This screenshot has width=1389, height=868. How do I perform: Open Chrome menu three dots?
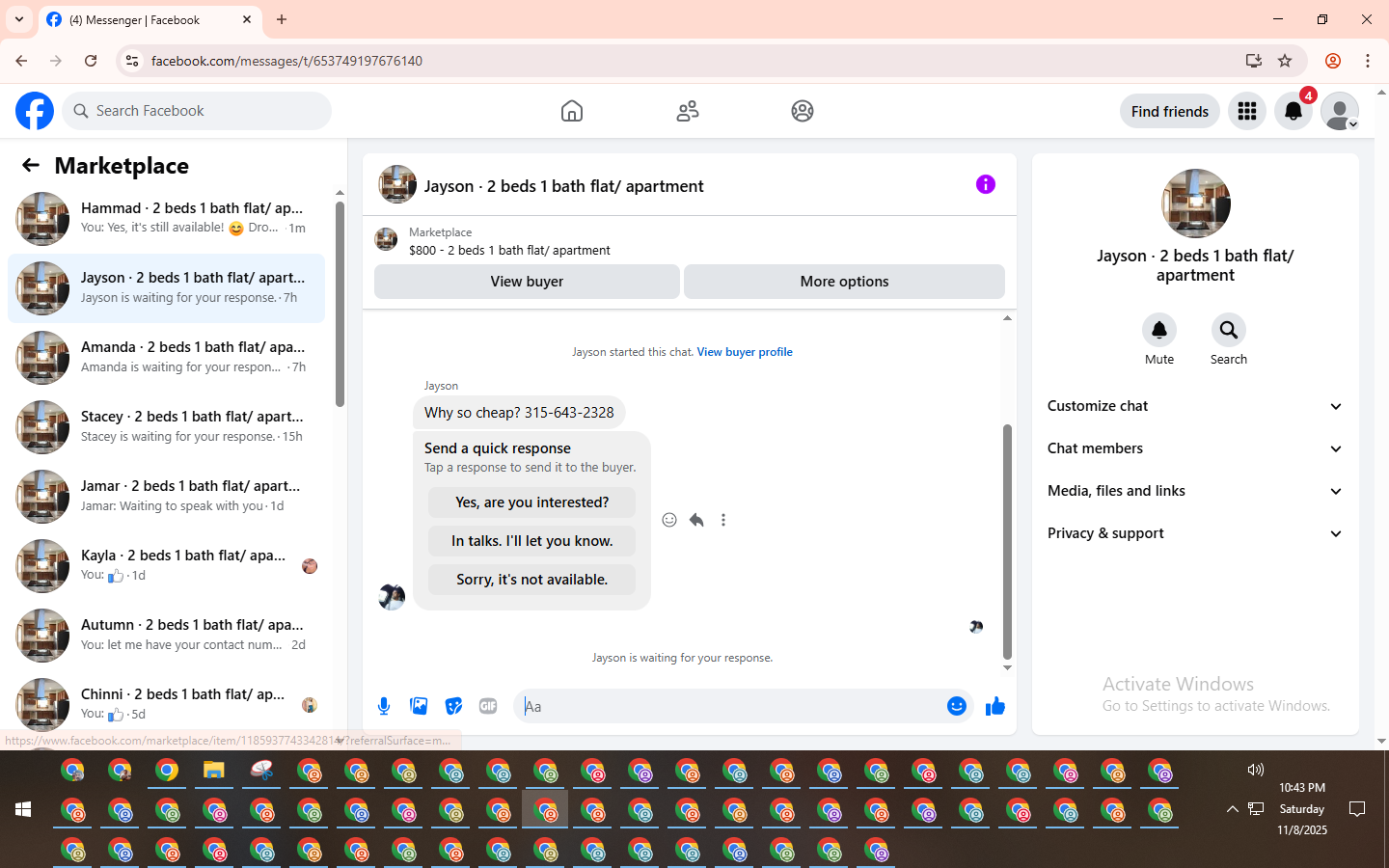coord(1368,61)
